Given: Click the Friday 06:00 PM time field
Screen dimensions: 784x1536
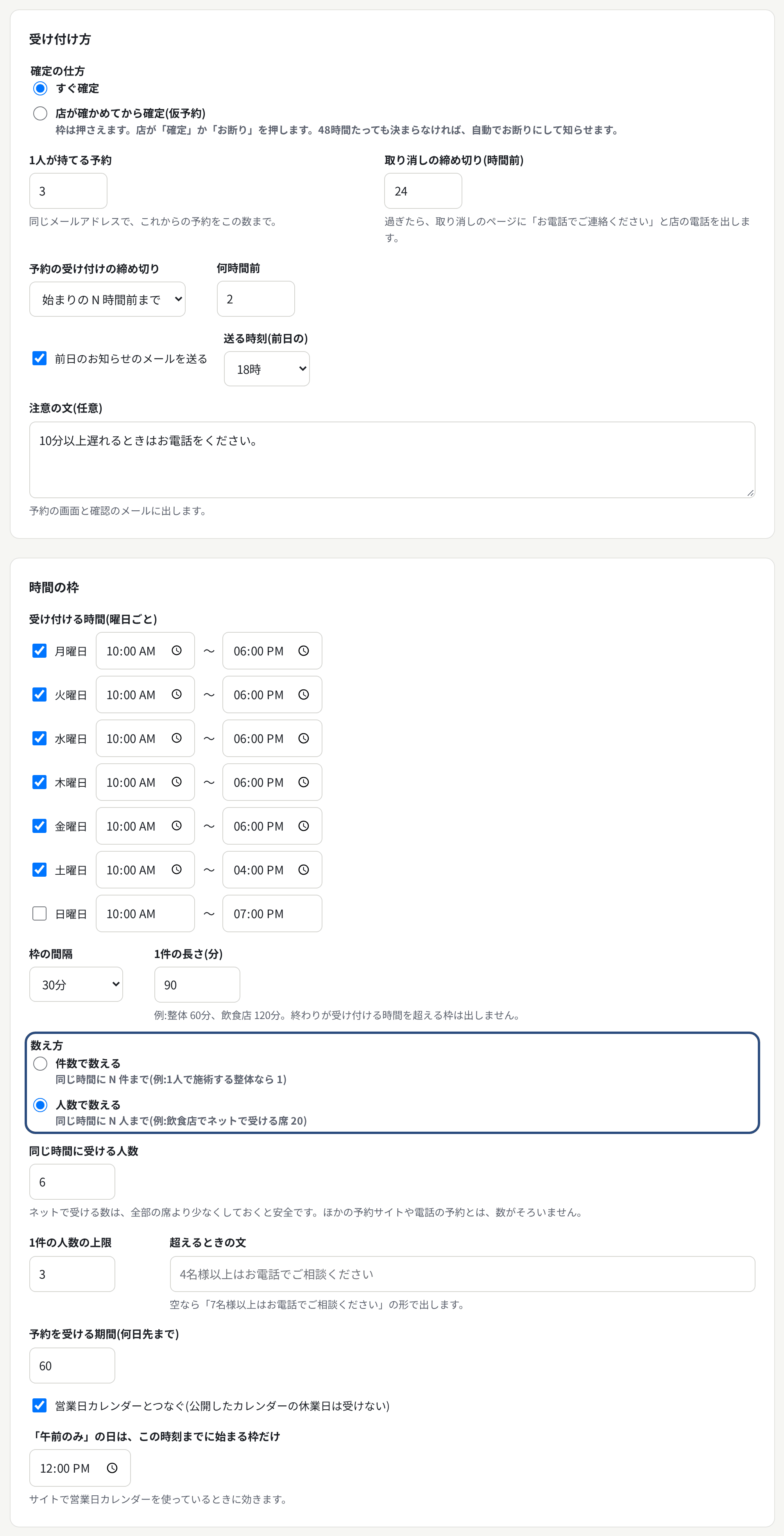Looking at the screenshot, I should pos(272,826).
